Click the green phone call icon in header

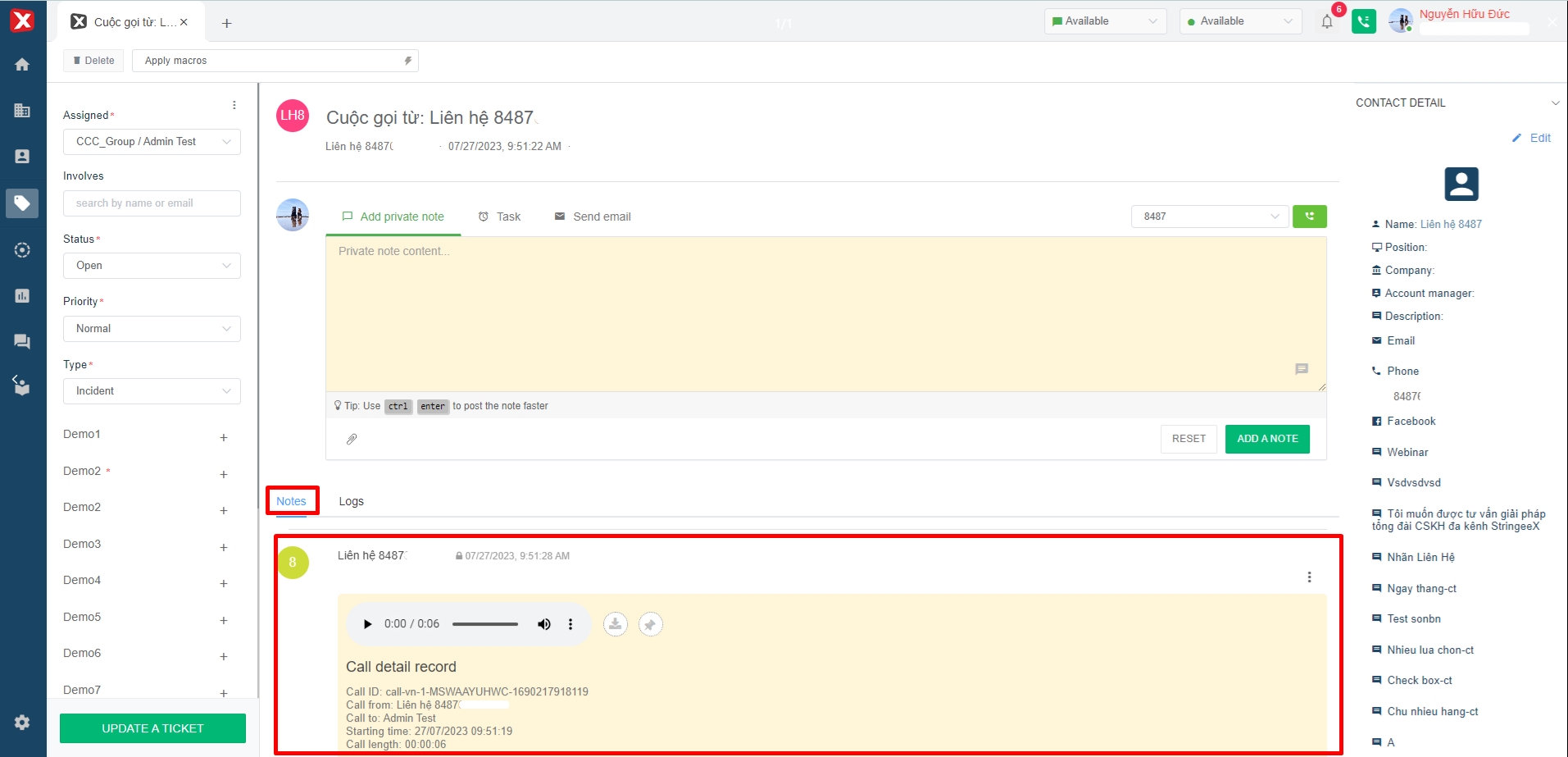1363,22
